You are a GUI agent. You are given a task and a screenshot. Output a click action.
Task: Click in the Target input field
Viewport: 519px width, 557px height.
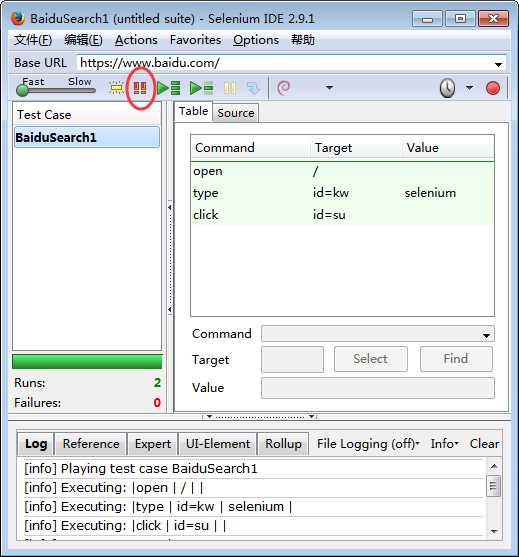click(292, 359)
